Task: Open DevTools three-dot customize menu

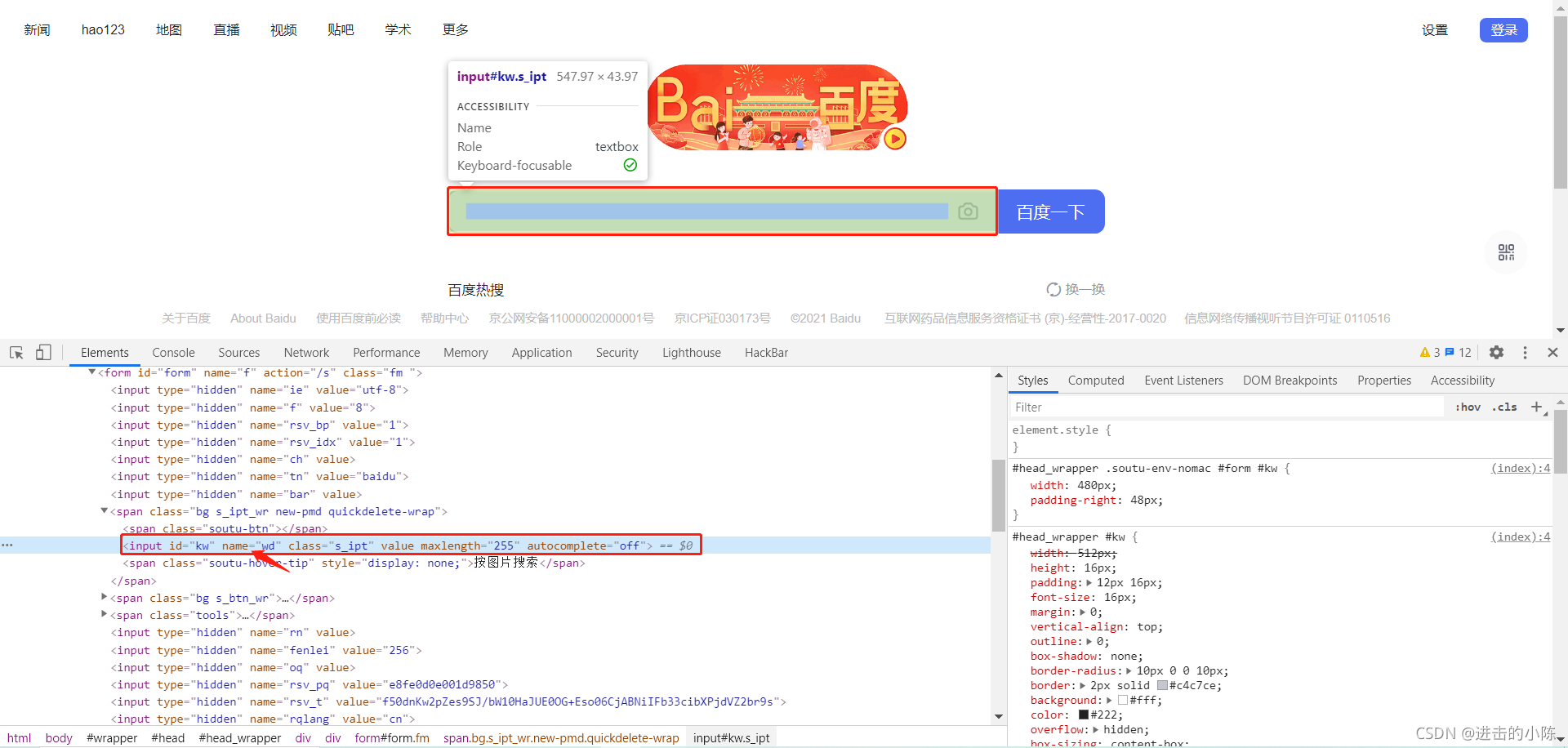Action: 1525,353
